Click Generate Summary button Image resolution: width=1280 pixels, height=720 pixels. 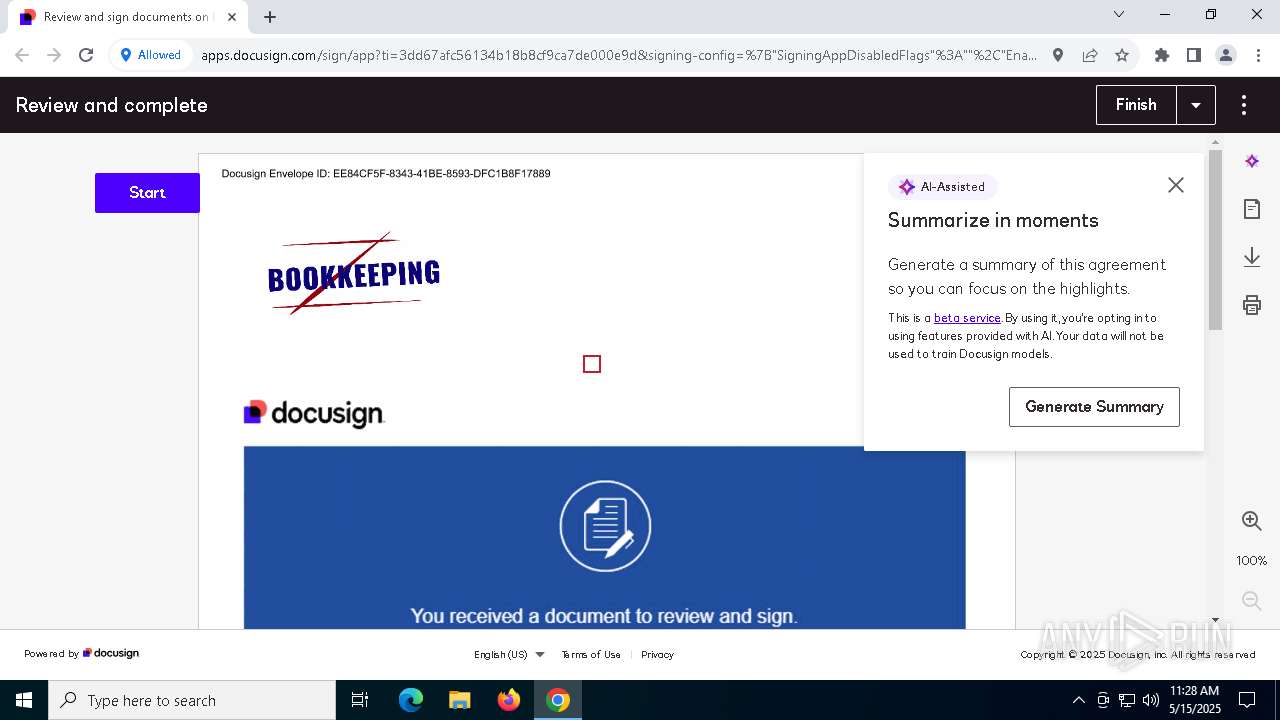[1094, 407]
